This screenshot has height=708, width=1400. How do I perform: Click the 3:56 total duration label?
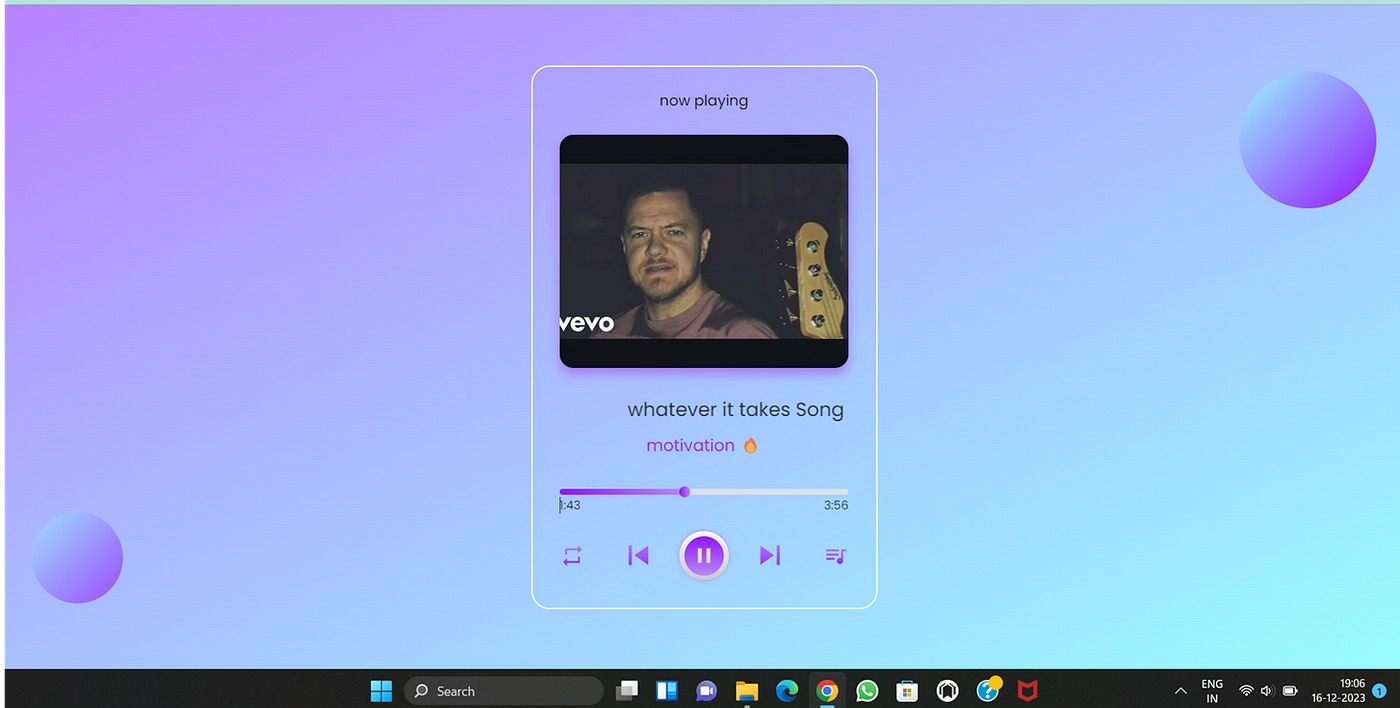pos(836,506)
